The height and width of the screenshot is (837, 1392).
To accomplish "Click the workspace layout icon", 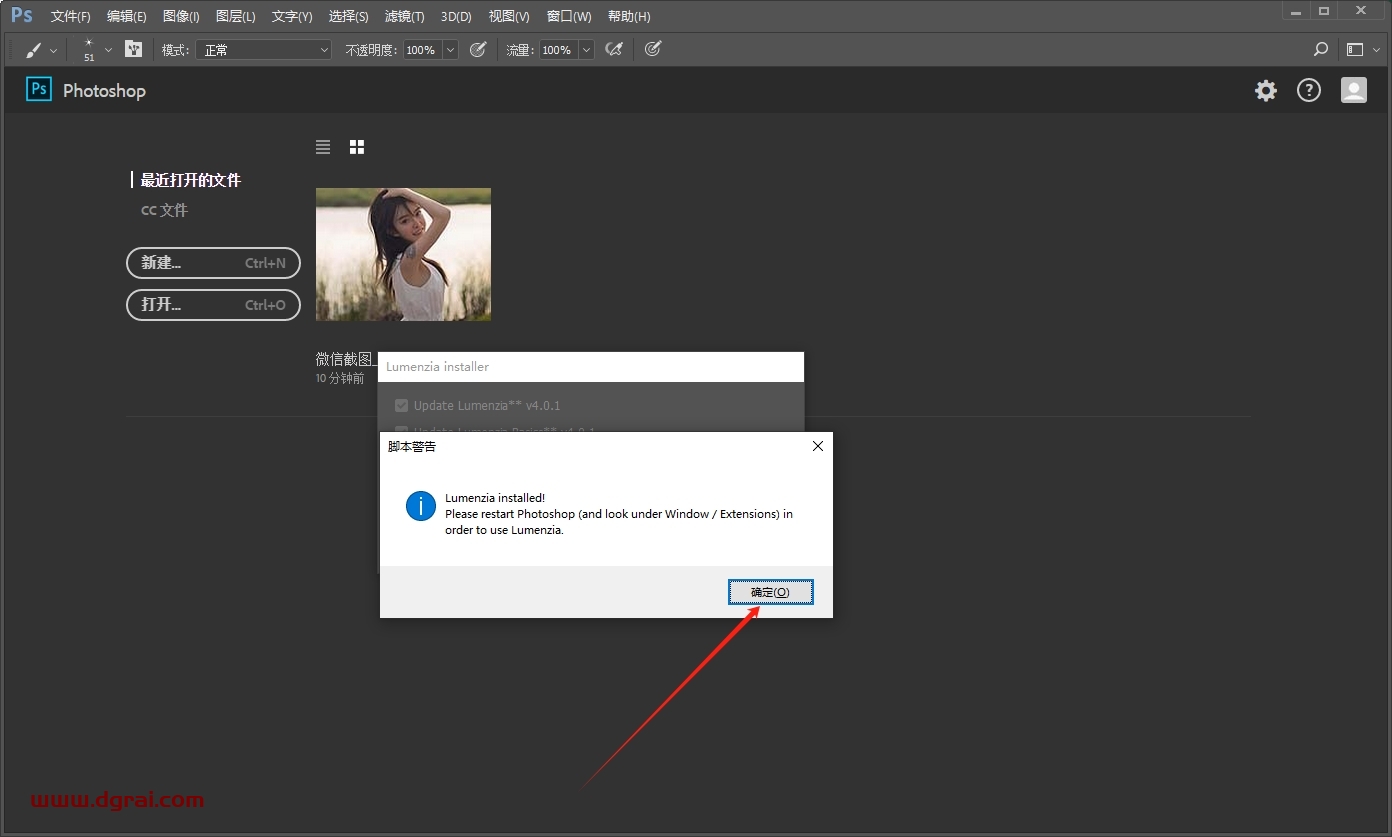I will pos(1355,49).
